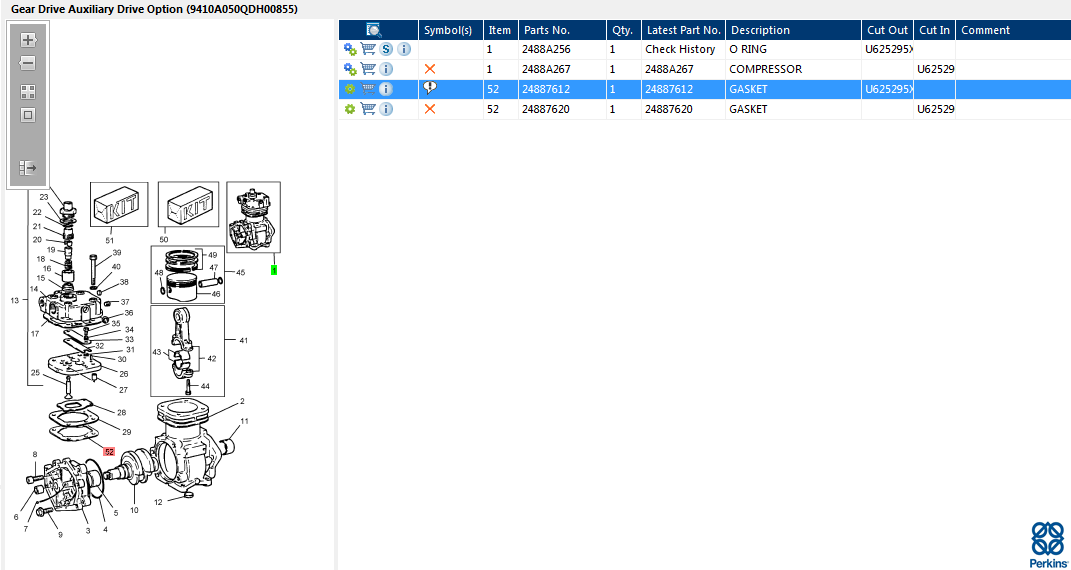Sort by the Qty. column header
Image resolution: width=1071 pixels, height=570 pixels.
622,30
